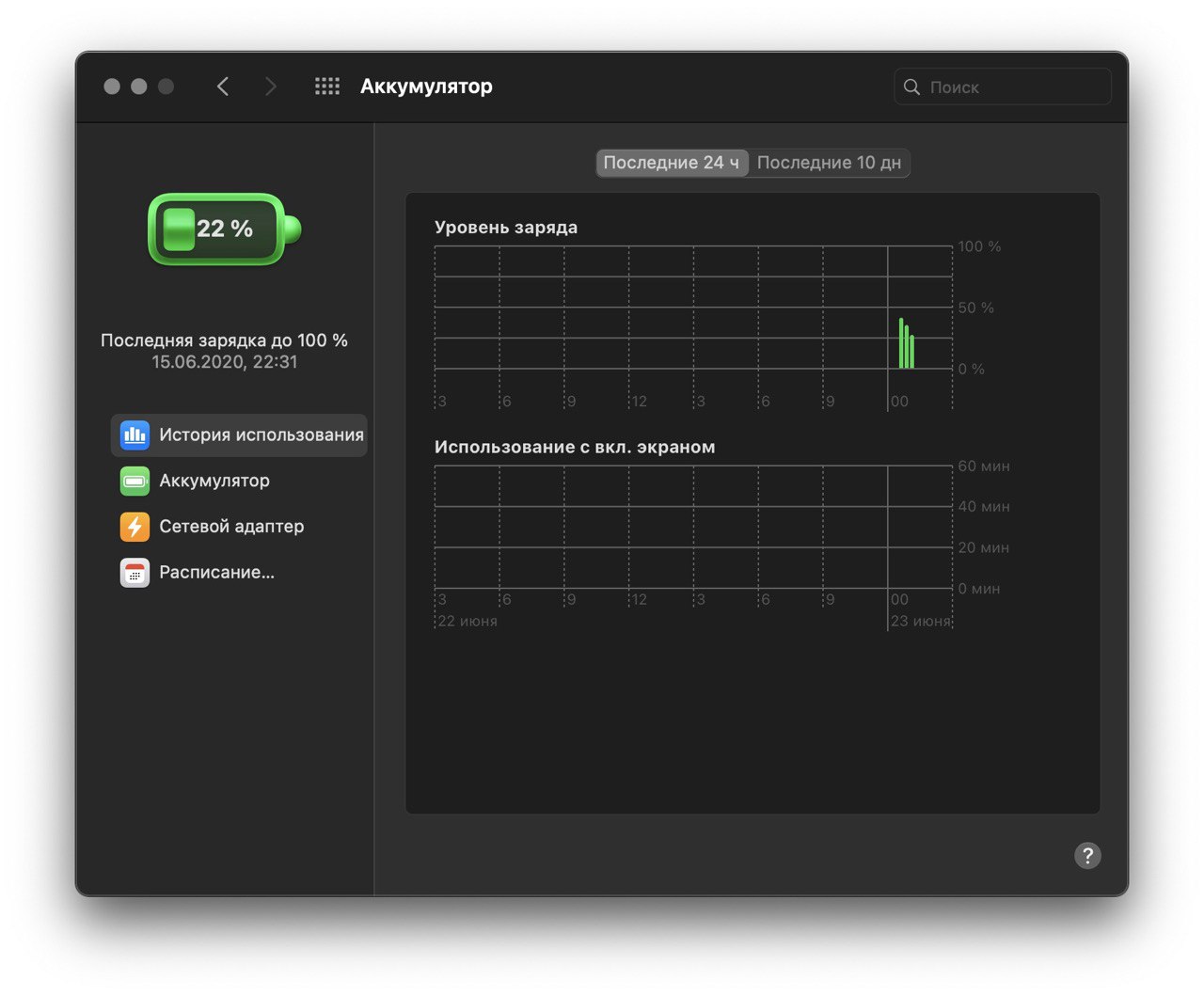Screen dimensions: 1204x996
Task: Show all preferences via grid icon
Action: point(327,87)
